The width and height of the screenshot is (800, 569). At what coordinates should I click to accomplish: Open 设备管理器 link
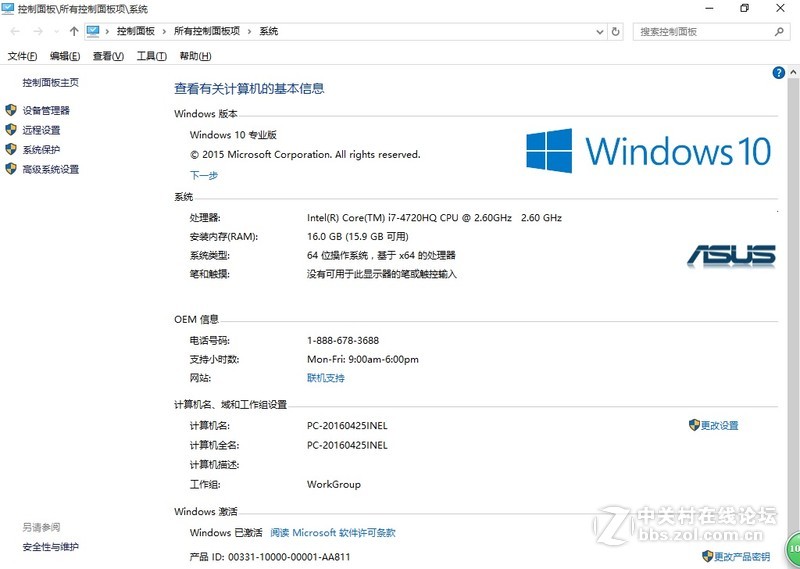point(46,110)
